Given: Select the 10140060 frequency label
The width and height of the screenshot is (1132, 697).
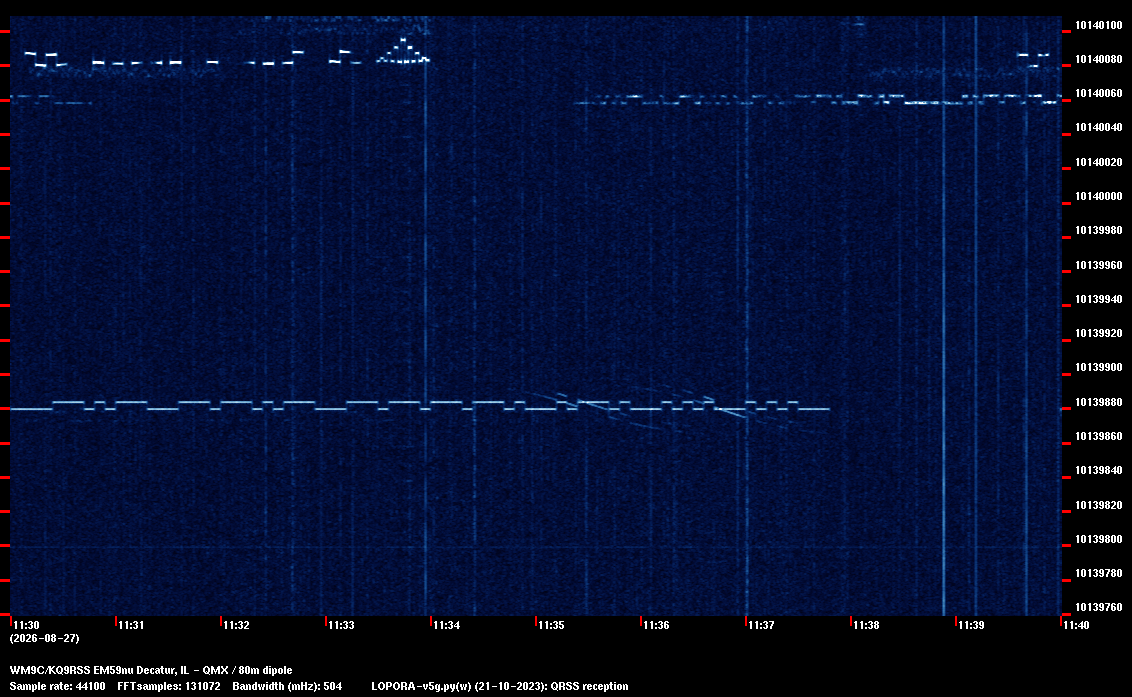Looking at the screenshot, I should pos(1099,94).
